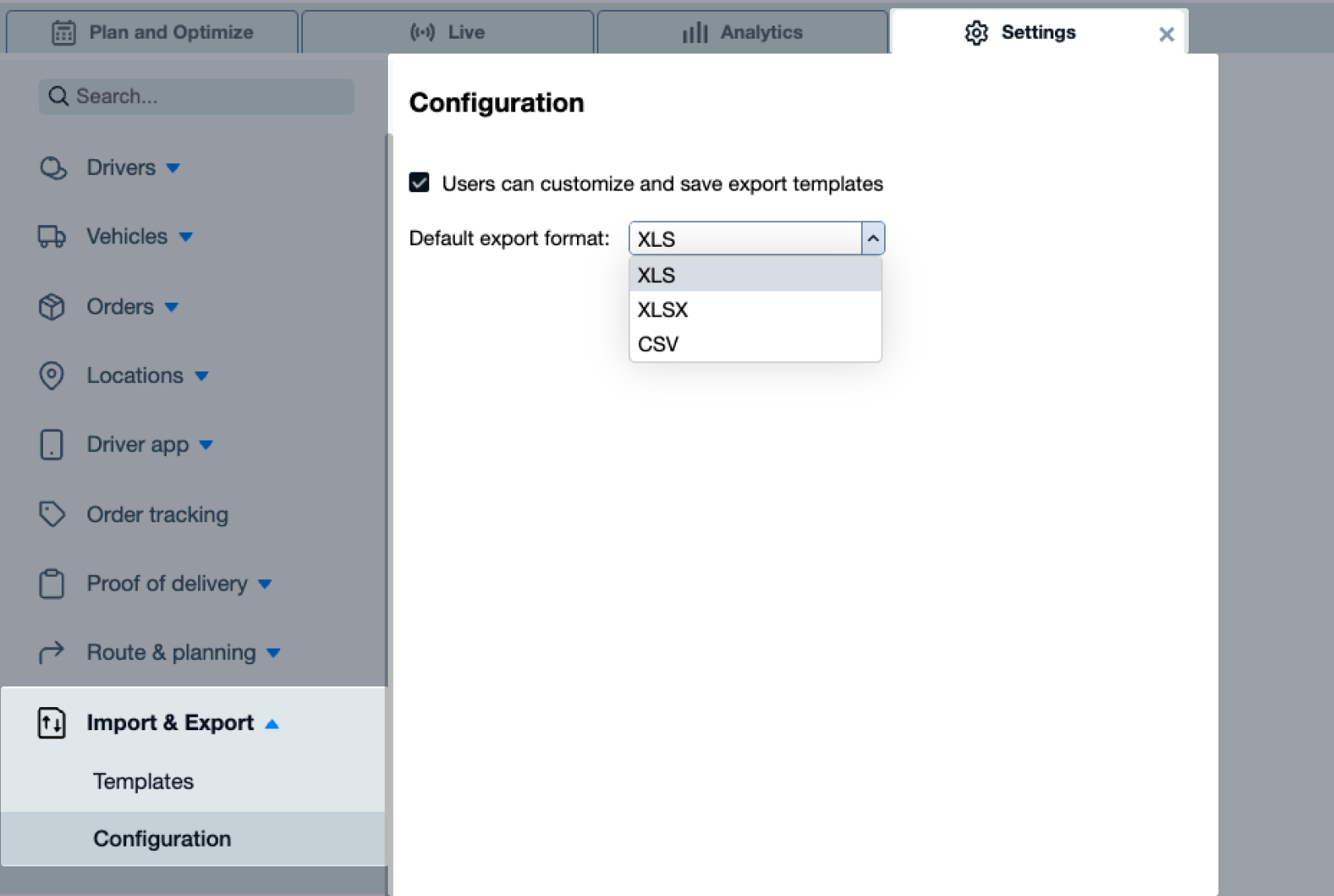
Task: Open Templates under Import & Export
Action: [x=144, y=781]
